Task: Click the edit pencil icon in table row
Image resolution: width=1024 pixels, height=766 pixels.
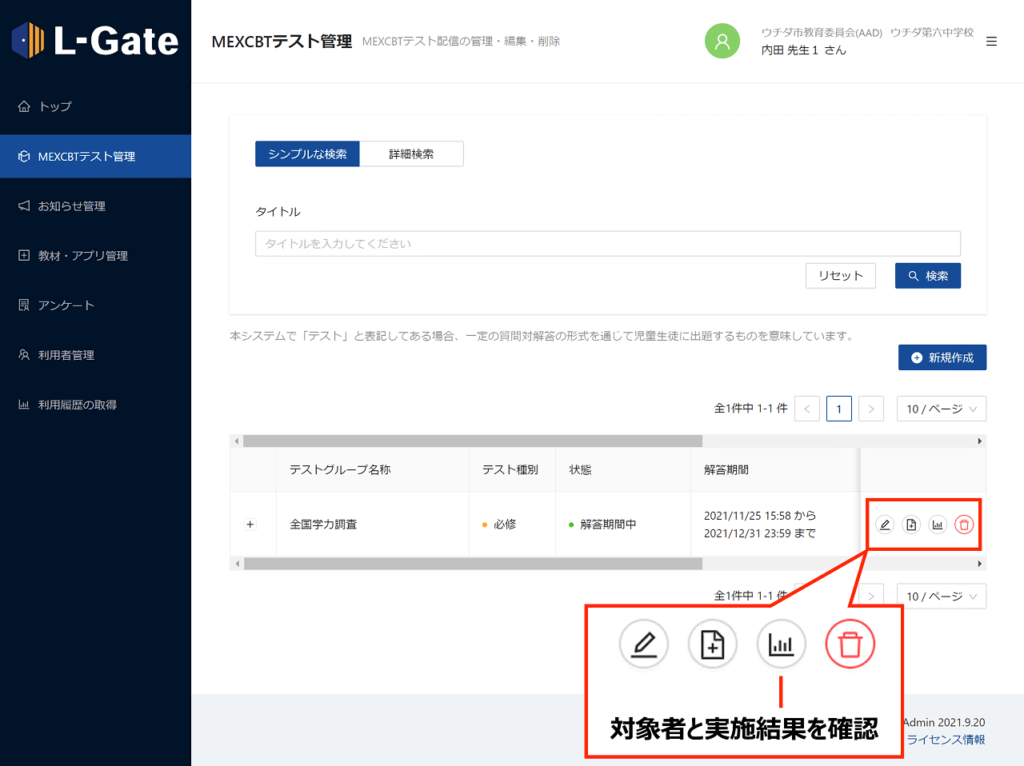Action: pyautogui.click(x=884, y=524)
